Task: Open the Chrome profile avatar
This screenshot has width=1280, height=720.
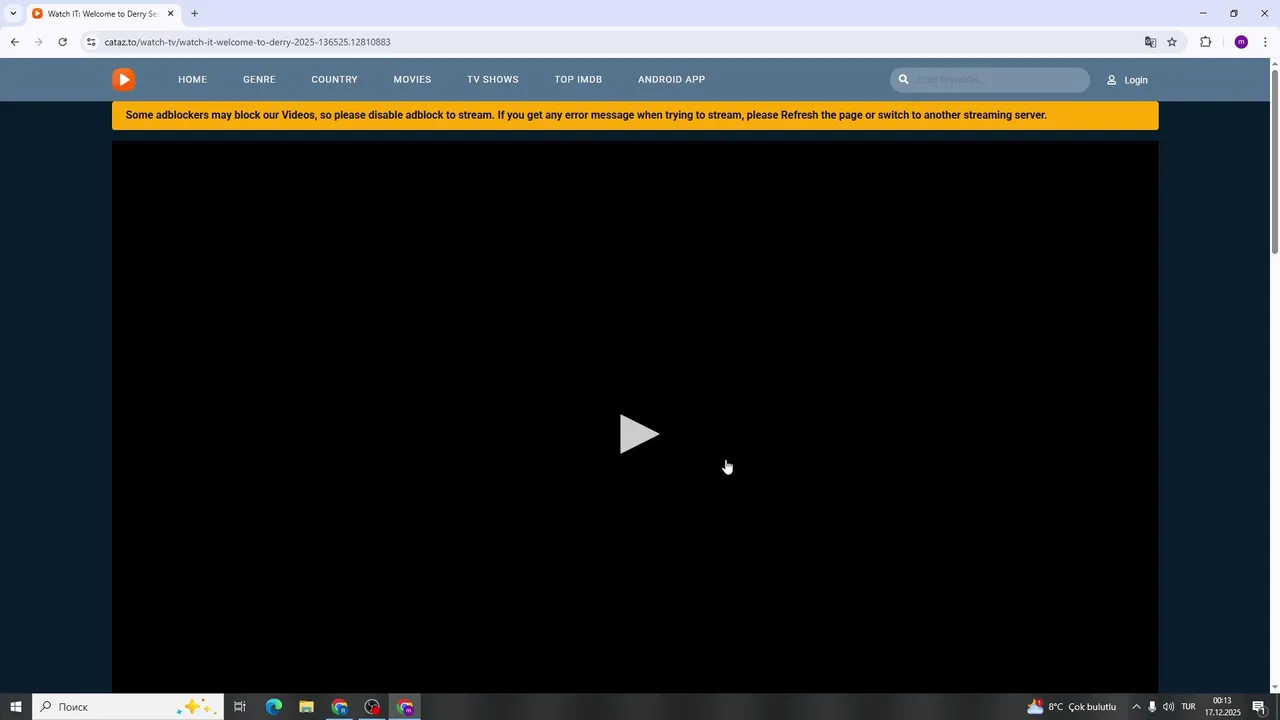Action: [x=1241, y=42]
